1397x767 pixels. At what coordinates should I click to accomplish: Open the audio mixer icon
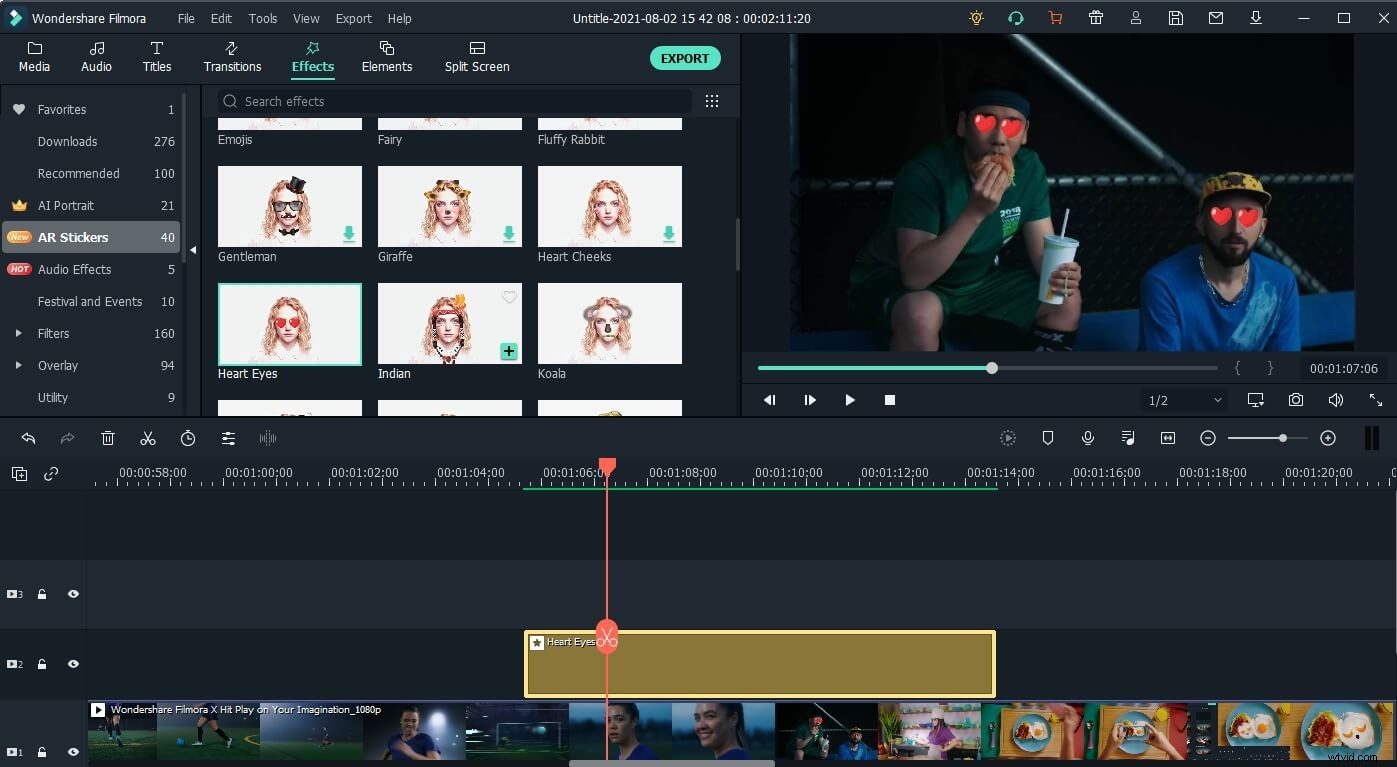1128,437
